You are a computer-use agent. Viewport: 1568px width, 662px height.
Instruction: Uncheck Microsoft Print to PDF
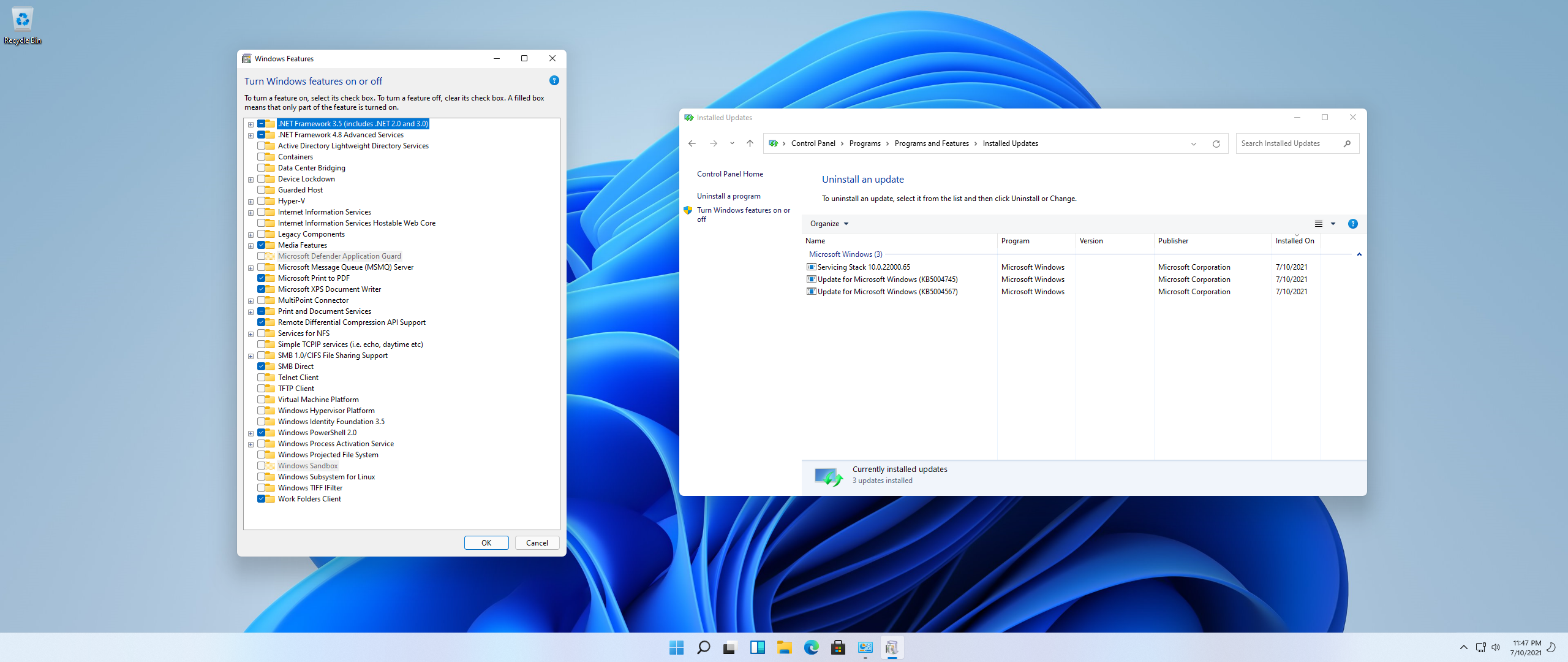[262, 278]
